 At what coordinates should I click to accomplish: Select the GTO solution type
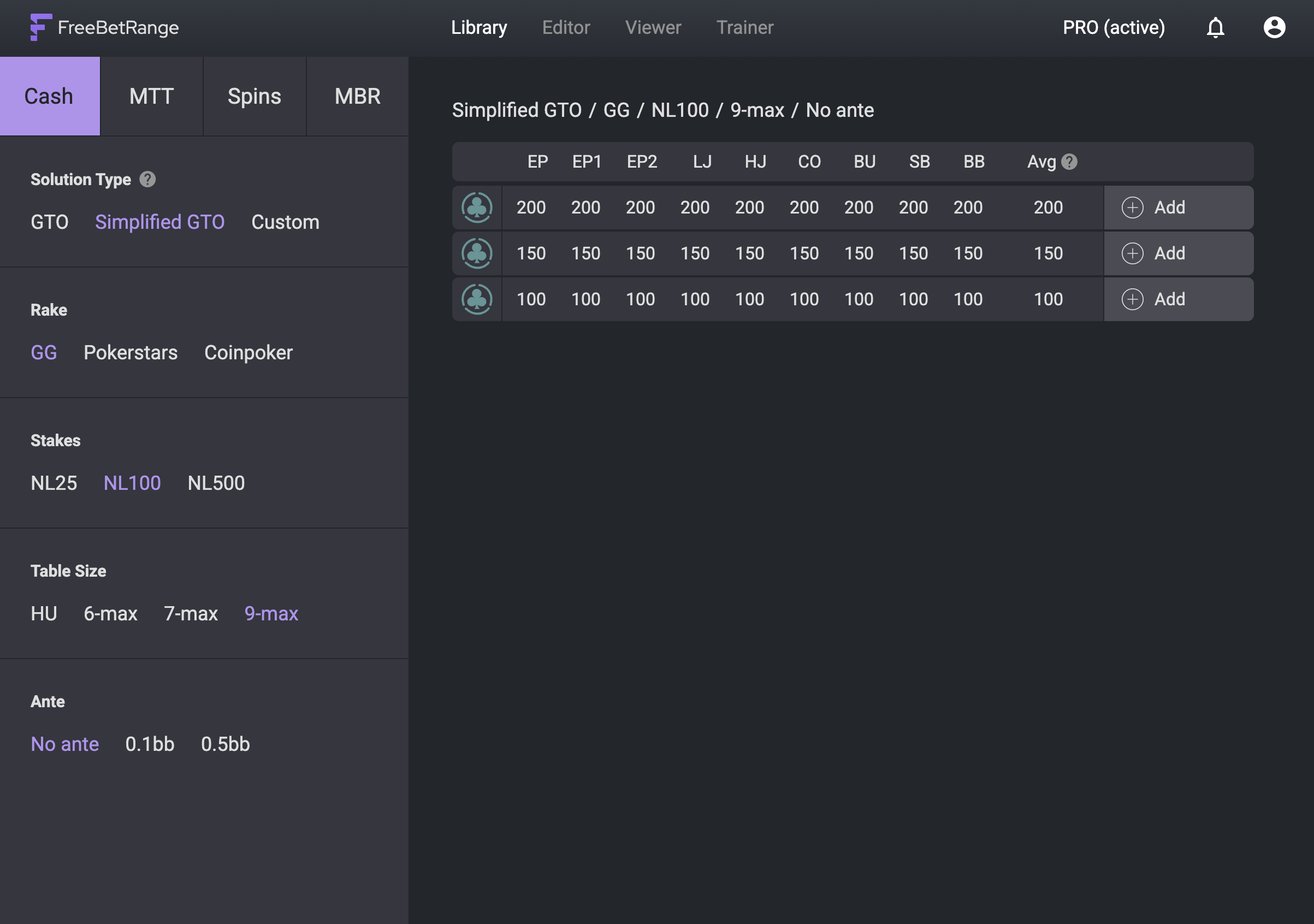point(49,222)
